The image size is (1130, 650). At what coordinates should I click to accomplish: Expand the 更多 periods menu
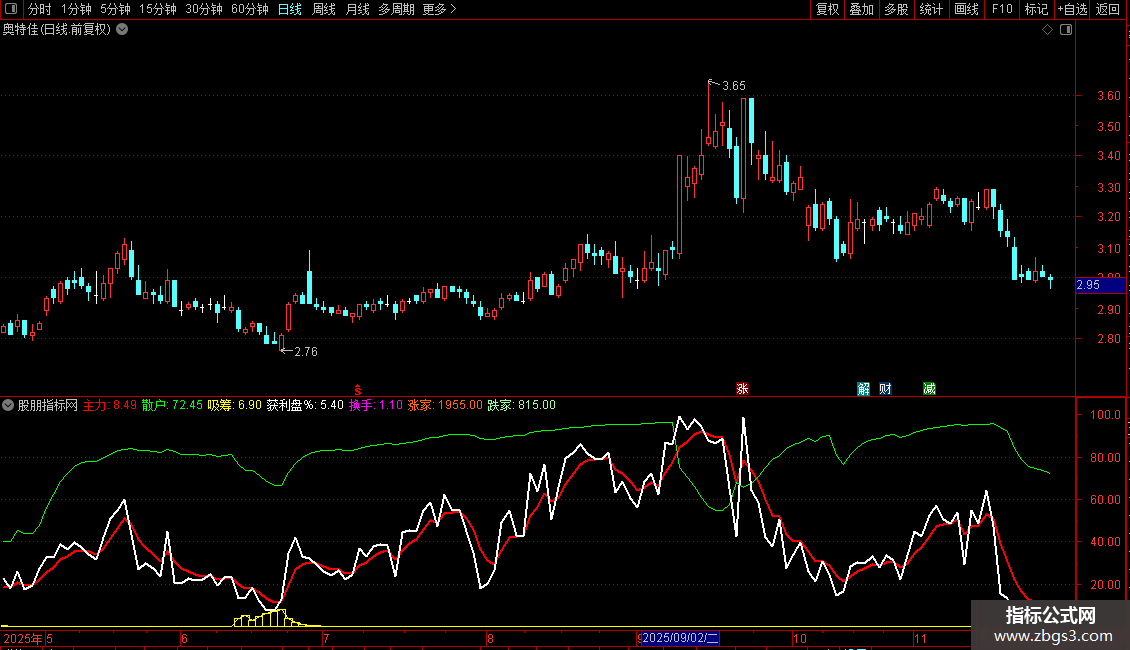(x=439, y=9)
